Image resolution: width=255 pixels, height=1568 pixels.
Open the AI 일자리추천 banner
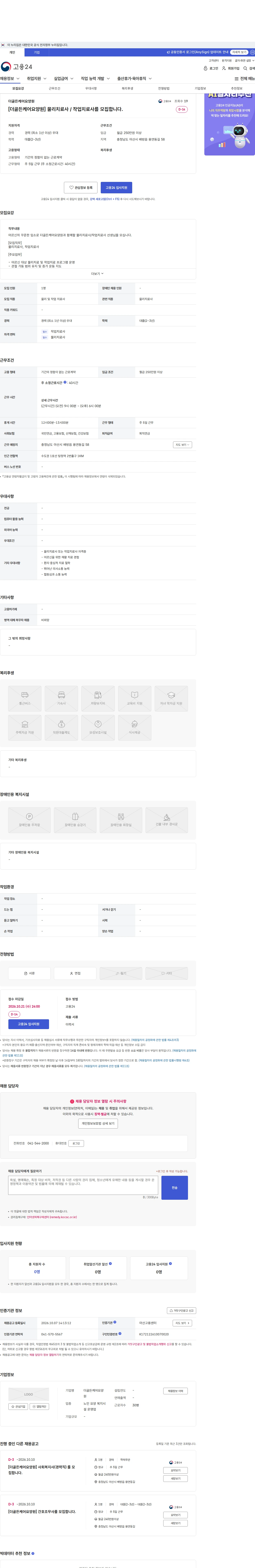coord(229,124)
